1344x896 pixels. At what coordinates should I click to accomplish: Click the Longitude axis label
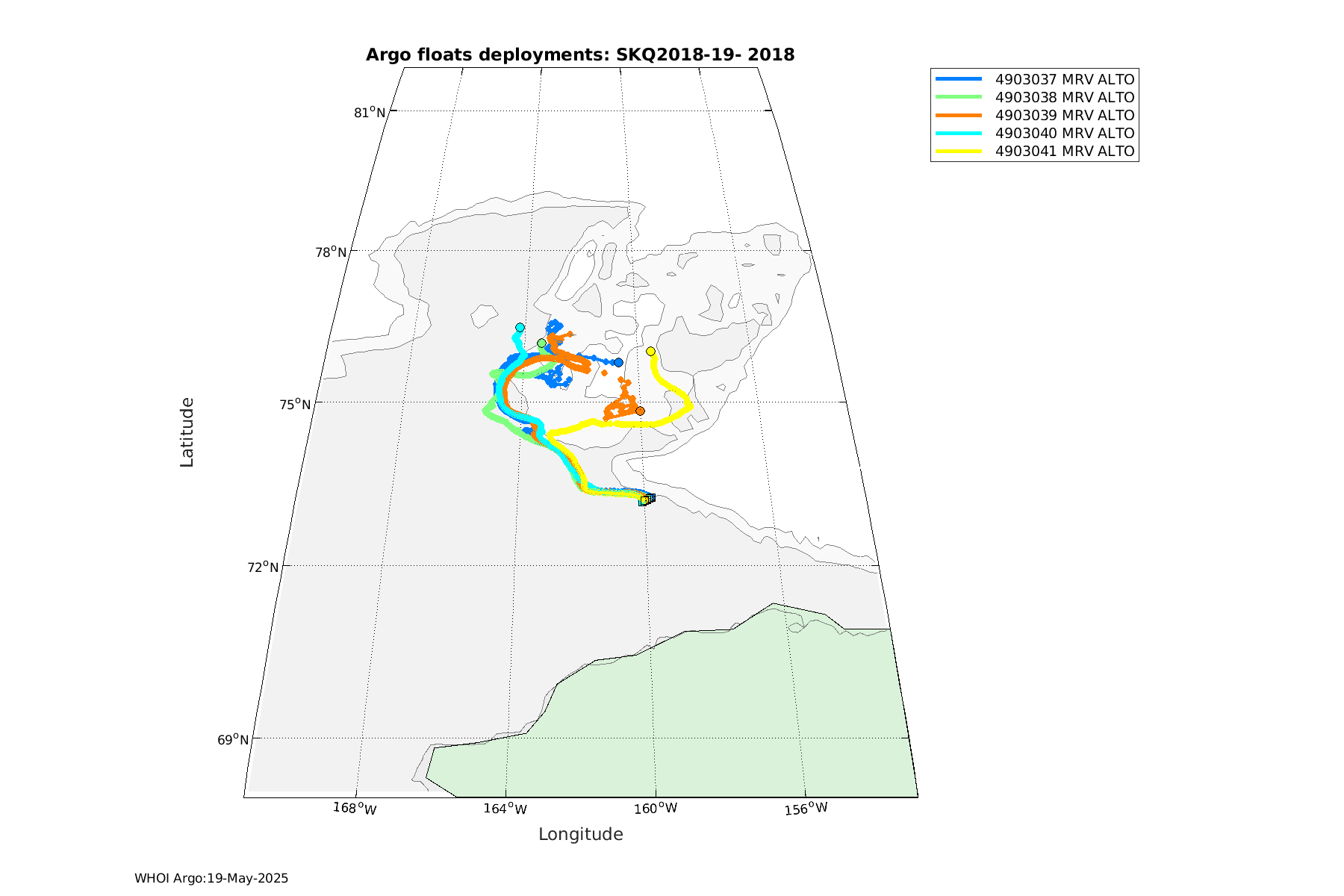tap(581, 834)
